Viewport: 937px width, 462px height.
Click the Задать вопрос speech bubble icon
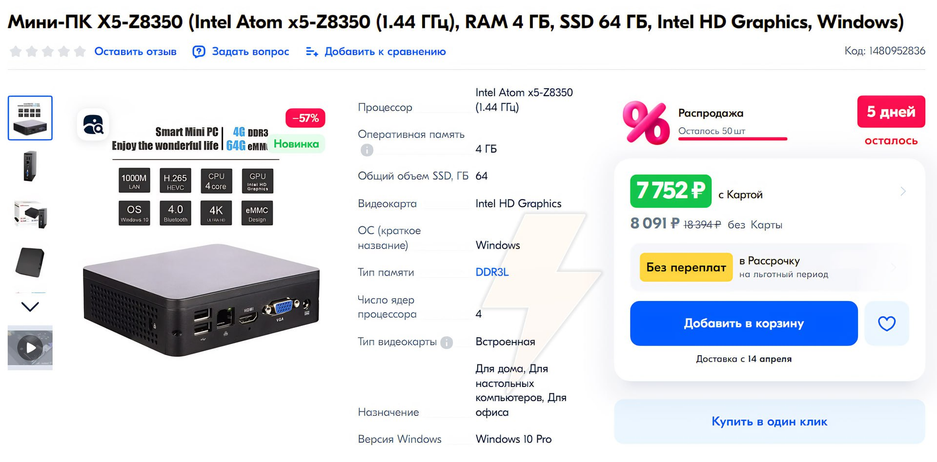point(199,51)
